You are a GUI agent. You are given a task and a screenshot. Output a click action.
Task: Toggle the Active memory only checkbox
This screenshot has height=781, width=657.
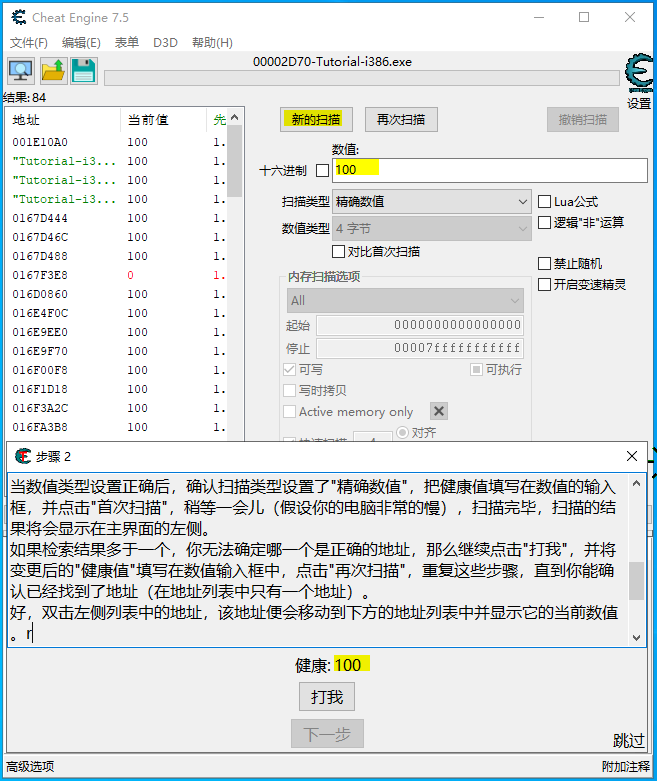(289, 411)
